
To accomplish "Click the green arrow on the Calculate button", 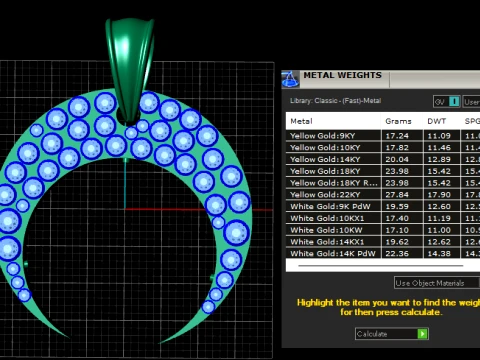I will pos(423,334).
